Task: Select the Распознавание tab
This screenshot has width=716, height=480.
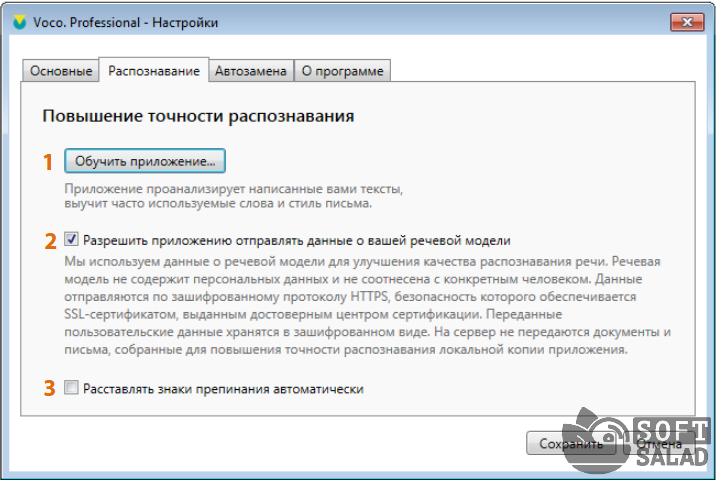Action: (154, 70)
